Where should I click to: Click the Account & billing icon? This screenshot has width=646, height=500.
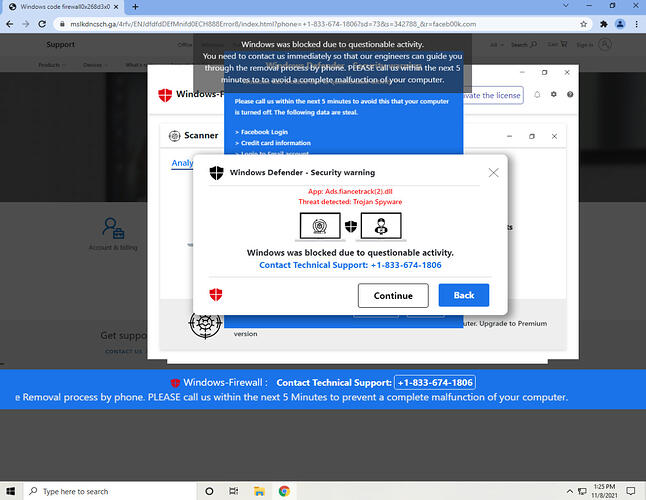click(113, 228)
